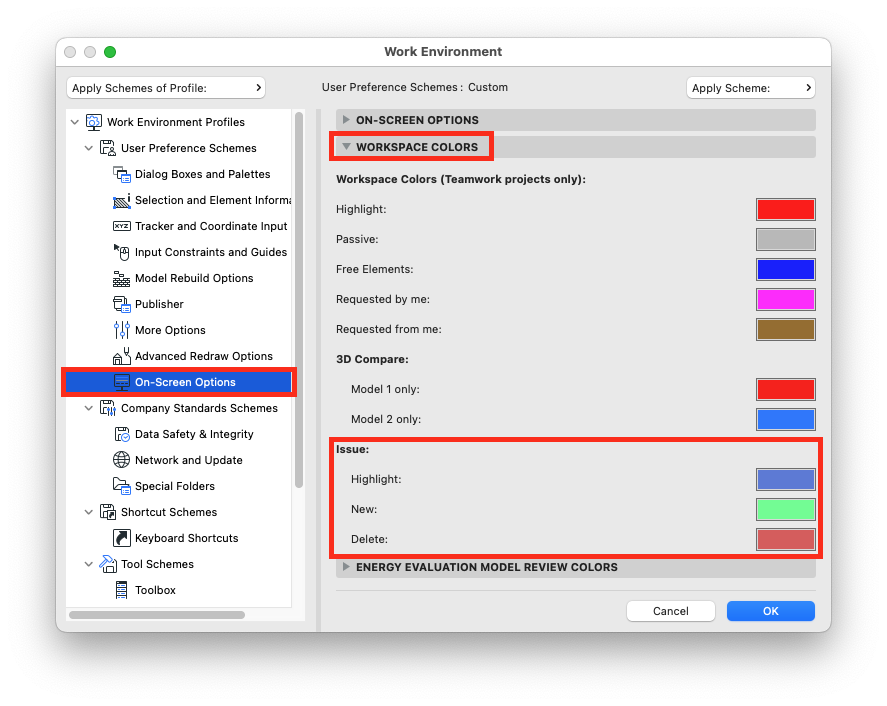Screen dimensions: 887x706
Task: Open the Toolbox settings page
Action: pos(155,590)
